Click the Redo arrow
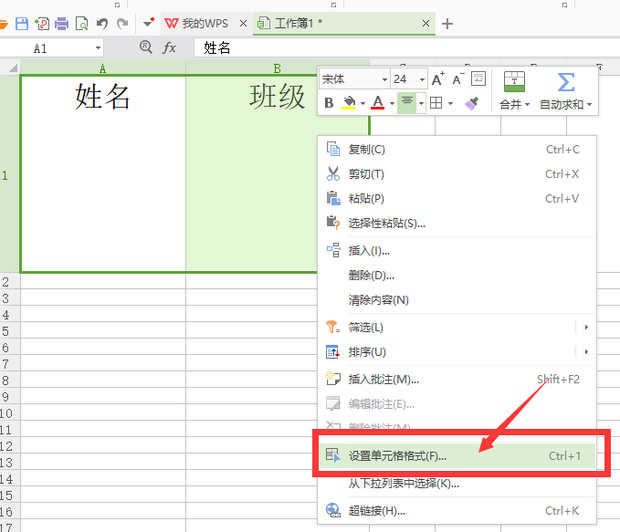 [x=123, y=24]
